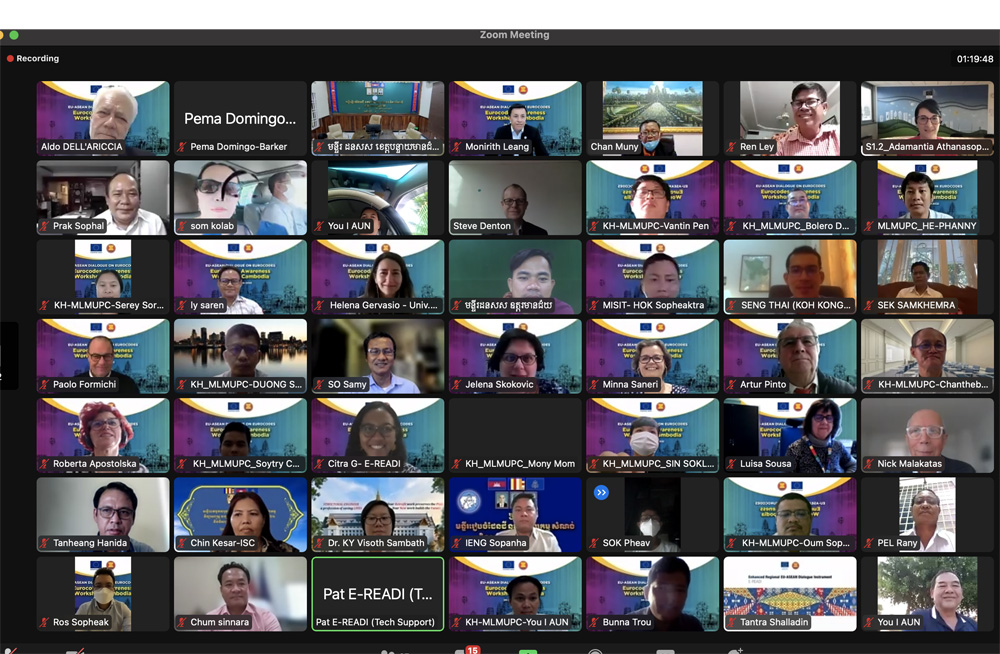The height and width of the screenshot is (654, 1000).
Task: Select Luisa Sousa's video tile
Action: click(x=789, y=435)
